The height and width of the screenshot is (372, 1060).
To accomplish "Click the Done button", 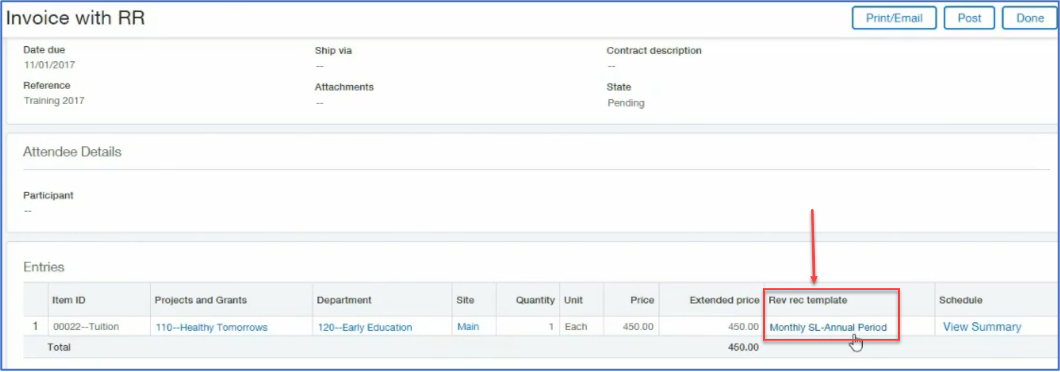I will click(x=1030, y=18).
